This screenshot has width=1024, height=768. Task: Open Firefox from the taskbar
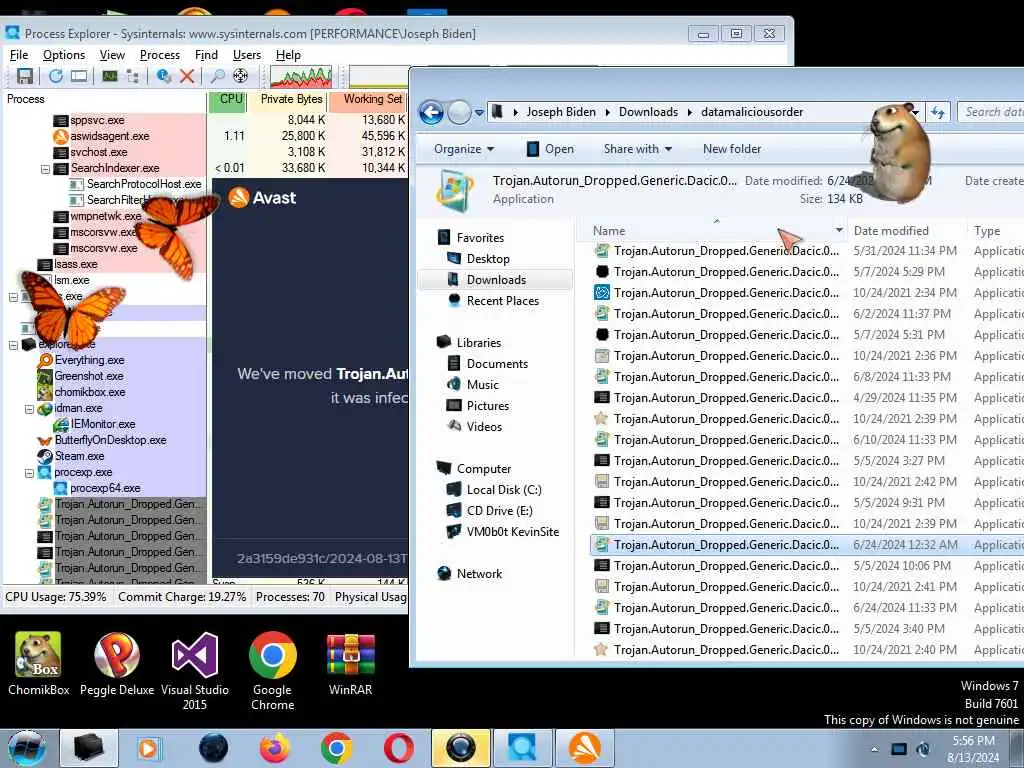tap(274, 748)
